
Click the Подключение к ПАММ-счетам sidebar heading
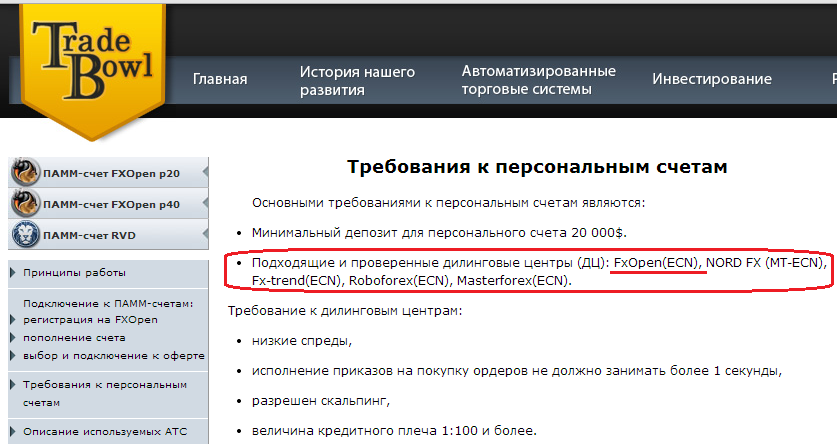point(108,304)
